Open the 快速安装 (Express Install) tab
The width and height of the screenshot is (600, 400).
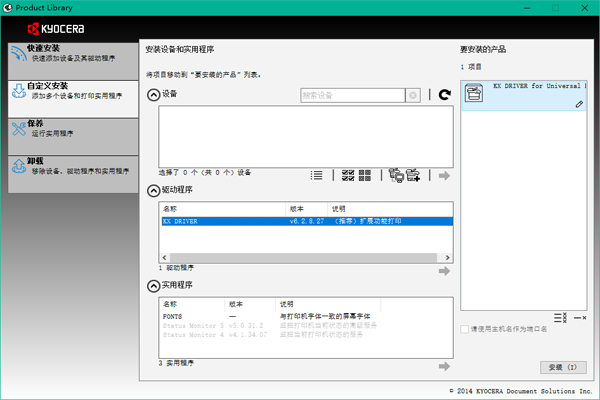pos(73,61)
